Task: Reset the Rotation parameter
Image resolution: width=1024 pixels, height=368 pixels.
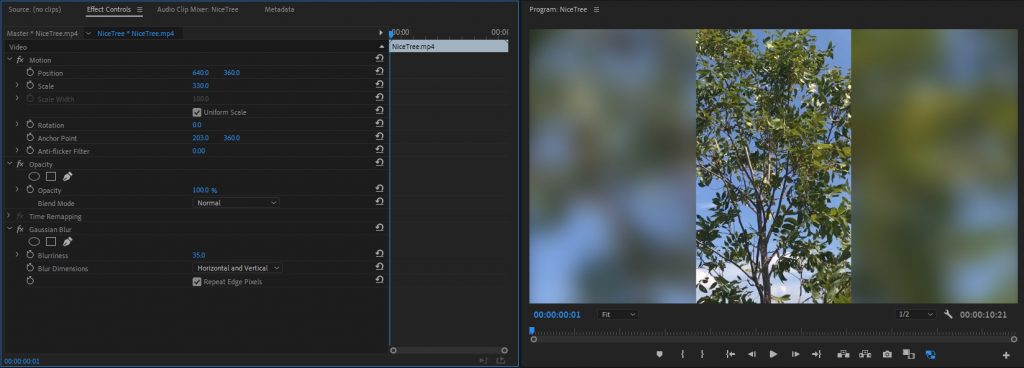Action: point(379,124)
